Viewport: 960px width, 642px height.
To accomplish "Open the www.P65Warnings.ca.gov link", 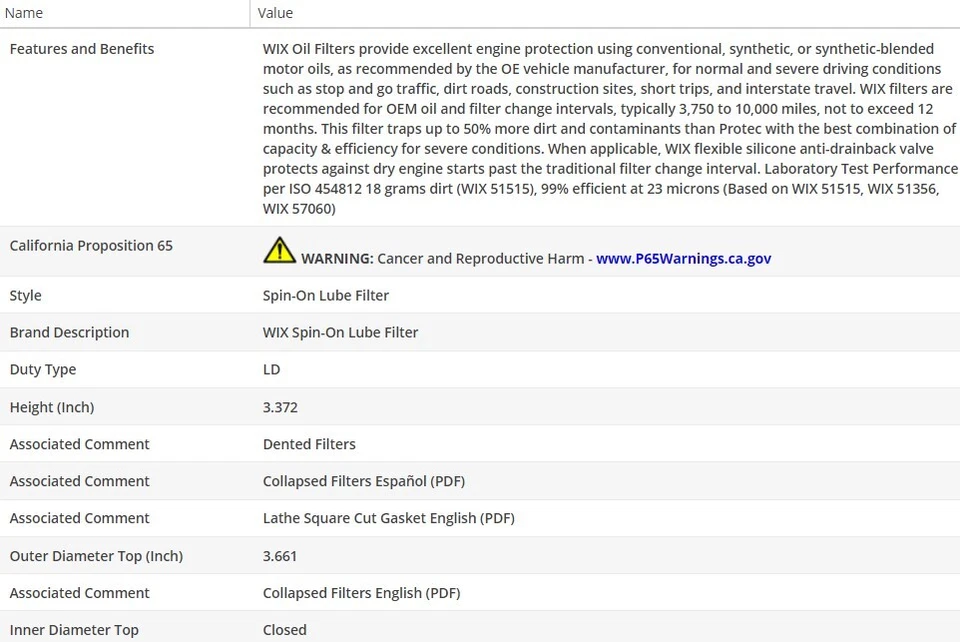I will 683,258.
